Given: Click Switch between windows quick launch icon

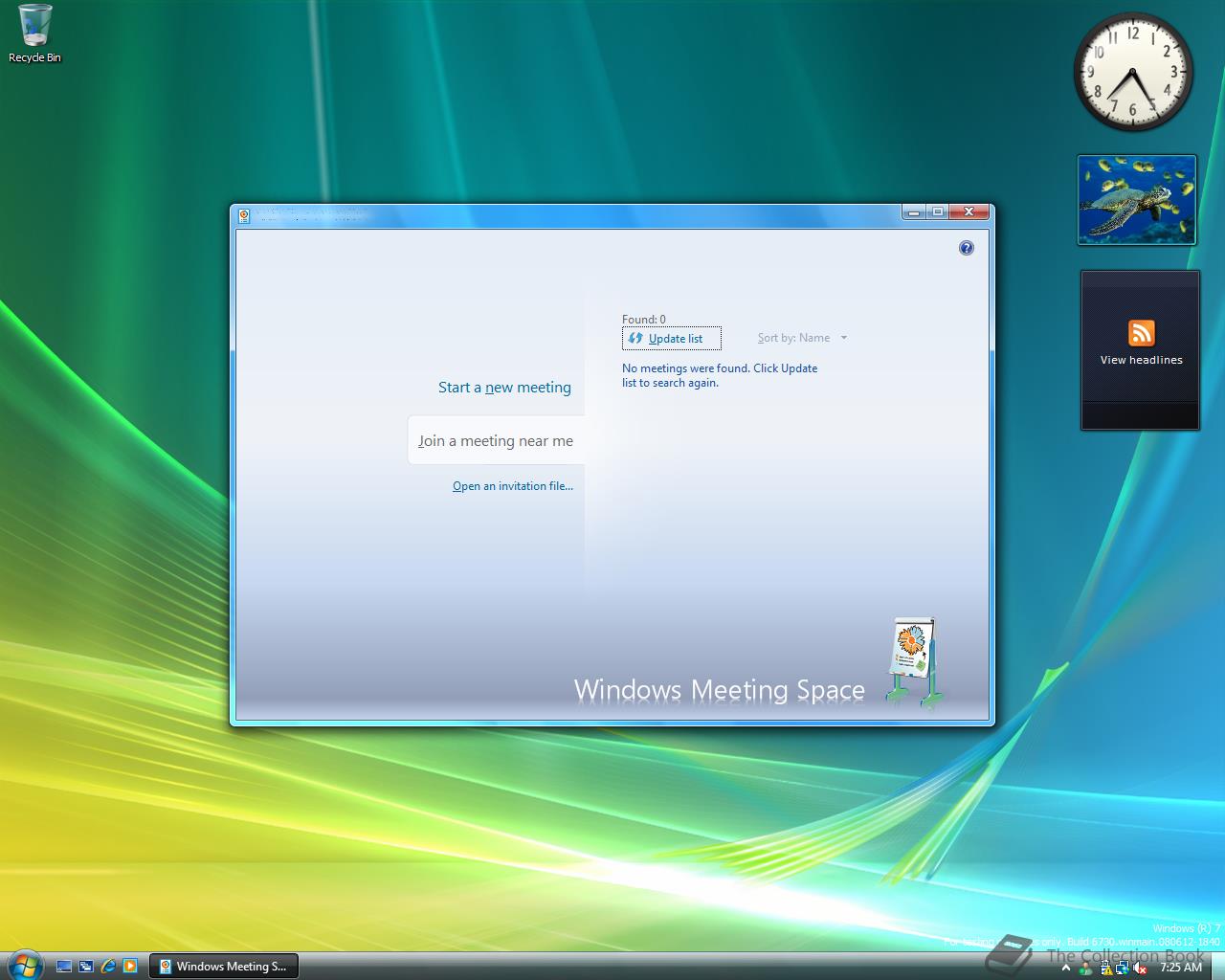Looking at the screenshot, I should [x=86, y=967].
